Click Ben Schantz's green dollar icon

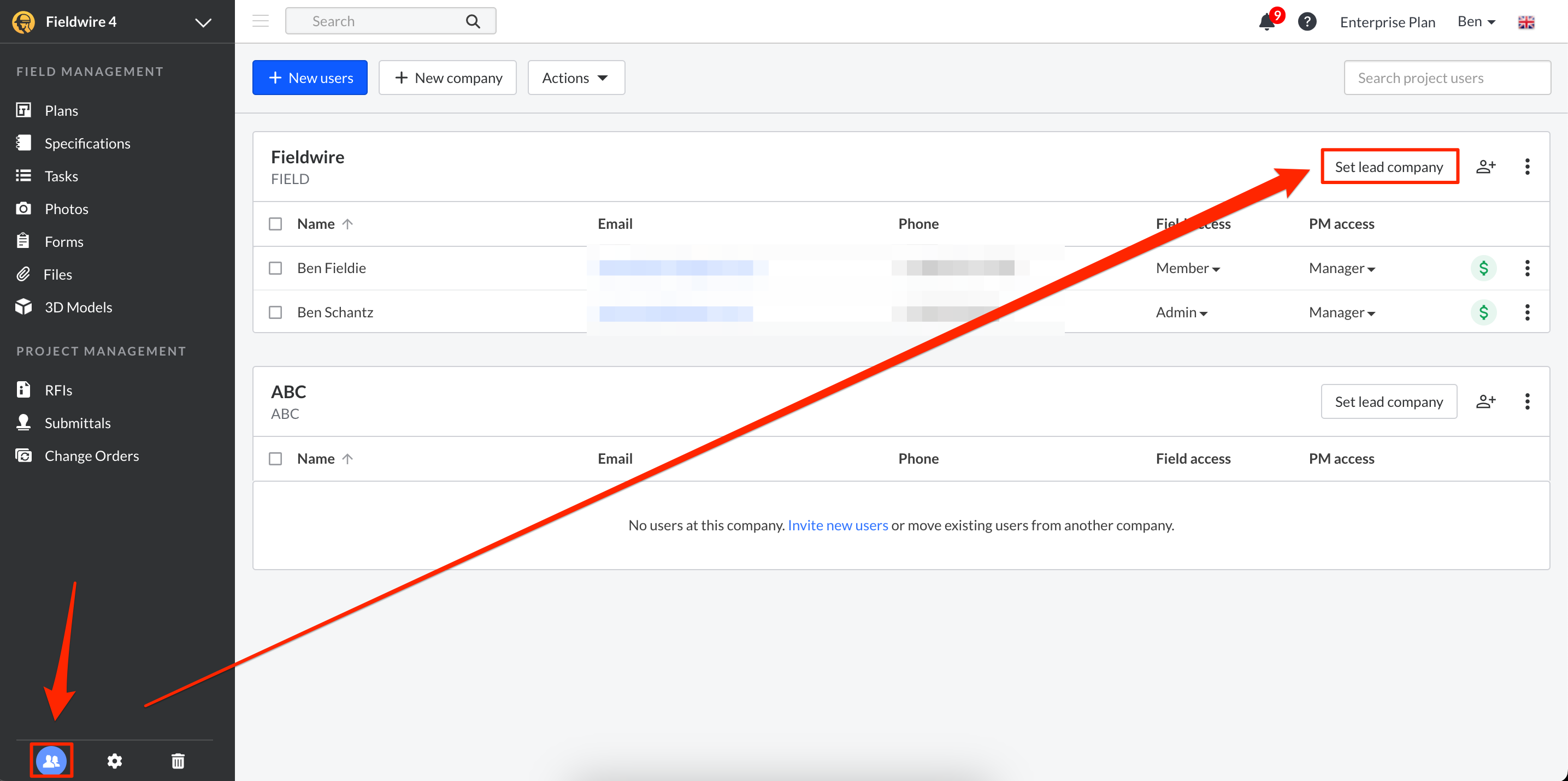coord(1483,312)
